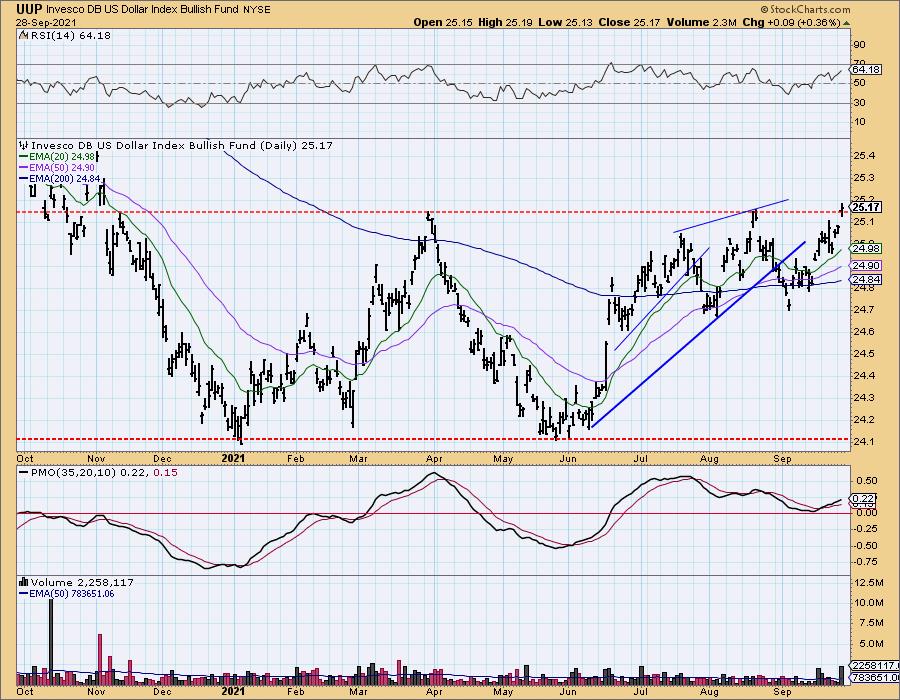Click the 12.5M label on the volume axis
Image resolution: width=900 pixels, height=700 pixels.
click(868, 582)
